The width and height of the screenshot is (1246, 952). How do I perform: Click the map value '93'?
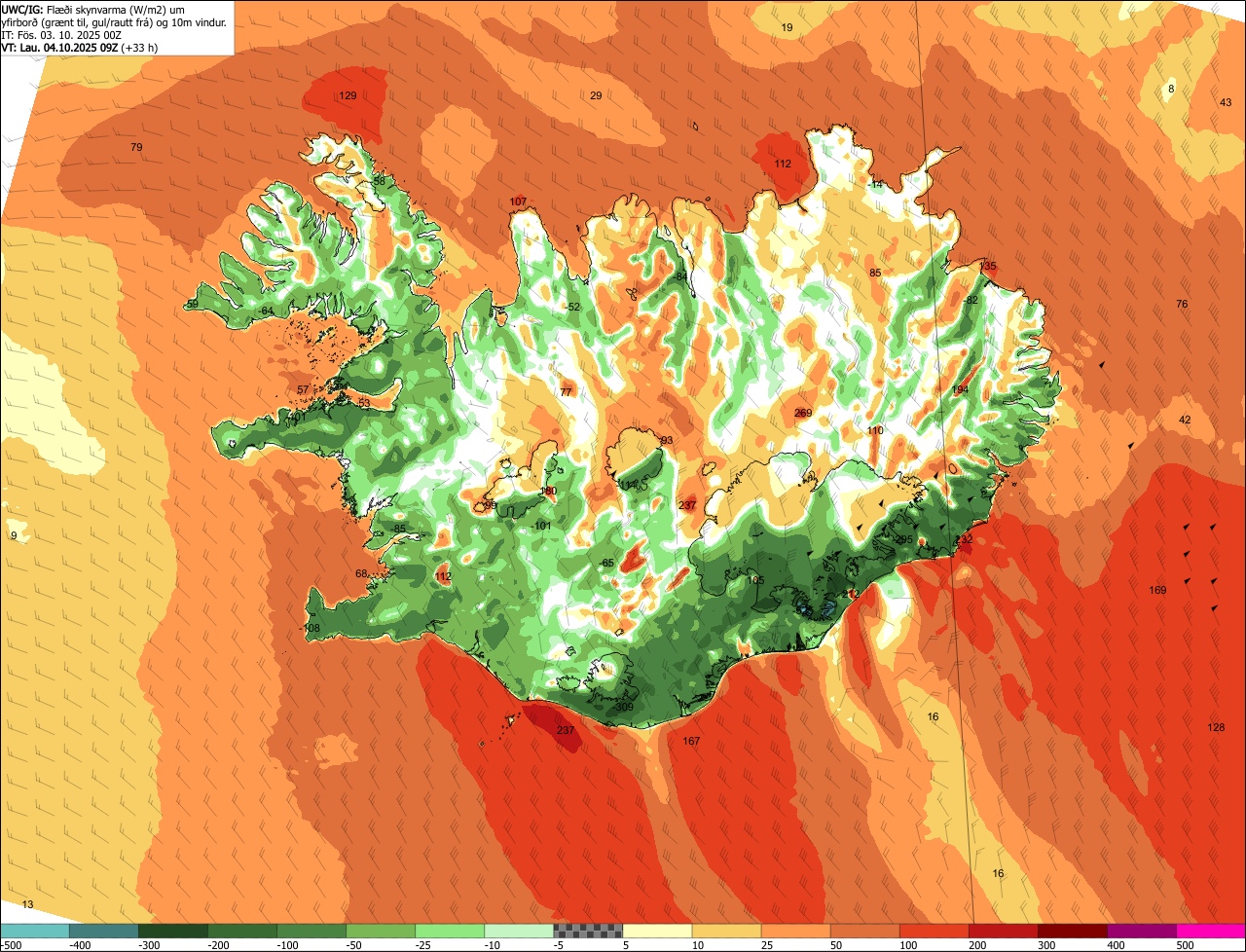(x=667, y=440)
